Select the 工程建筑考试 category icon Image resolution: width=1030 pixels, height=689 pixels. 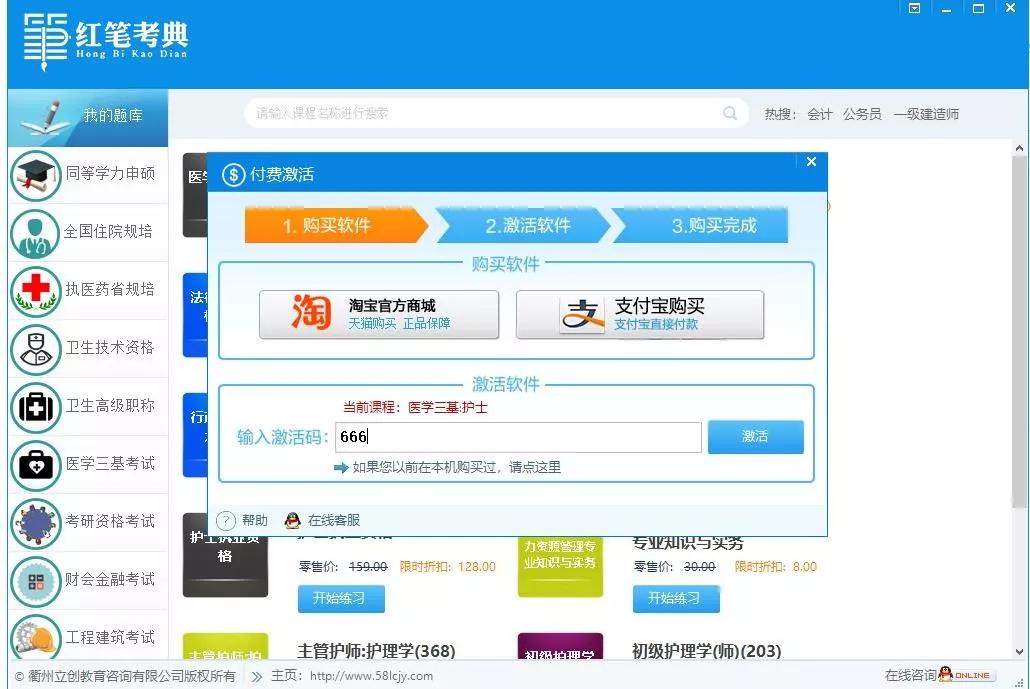[x=36, y=638]
